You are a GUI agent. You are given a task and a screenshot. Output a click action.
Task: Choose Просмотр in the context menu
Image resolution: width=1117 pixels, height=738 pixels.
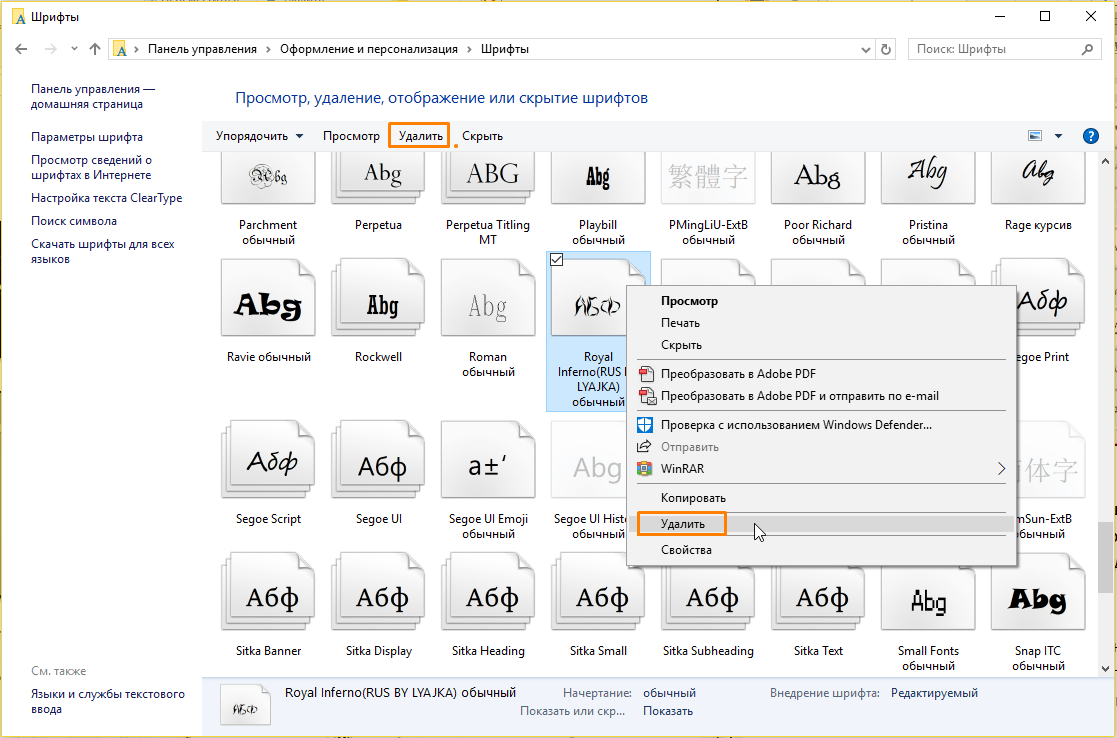click(x=821, y=301)
